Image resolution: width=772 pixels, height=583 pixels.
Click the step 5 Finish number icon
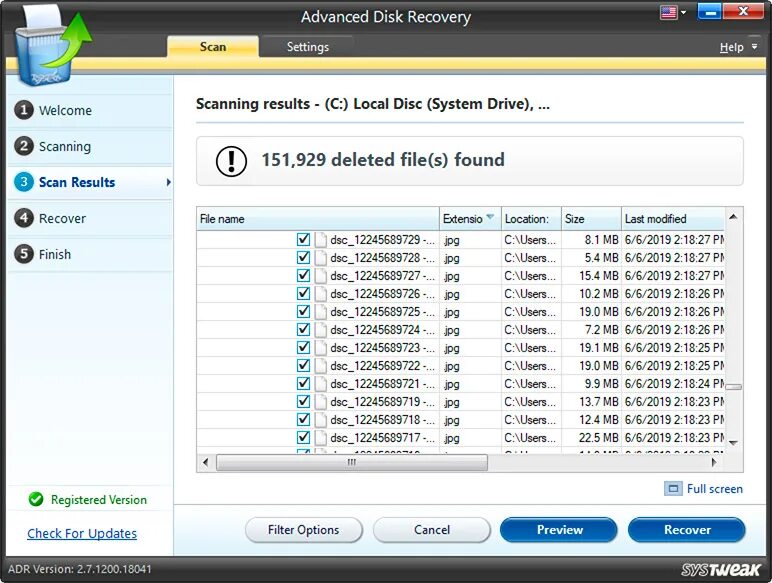24,254
